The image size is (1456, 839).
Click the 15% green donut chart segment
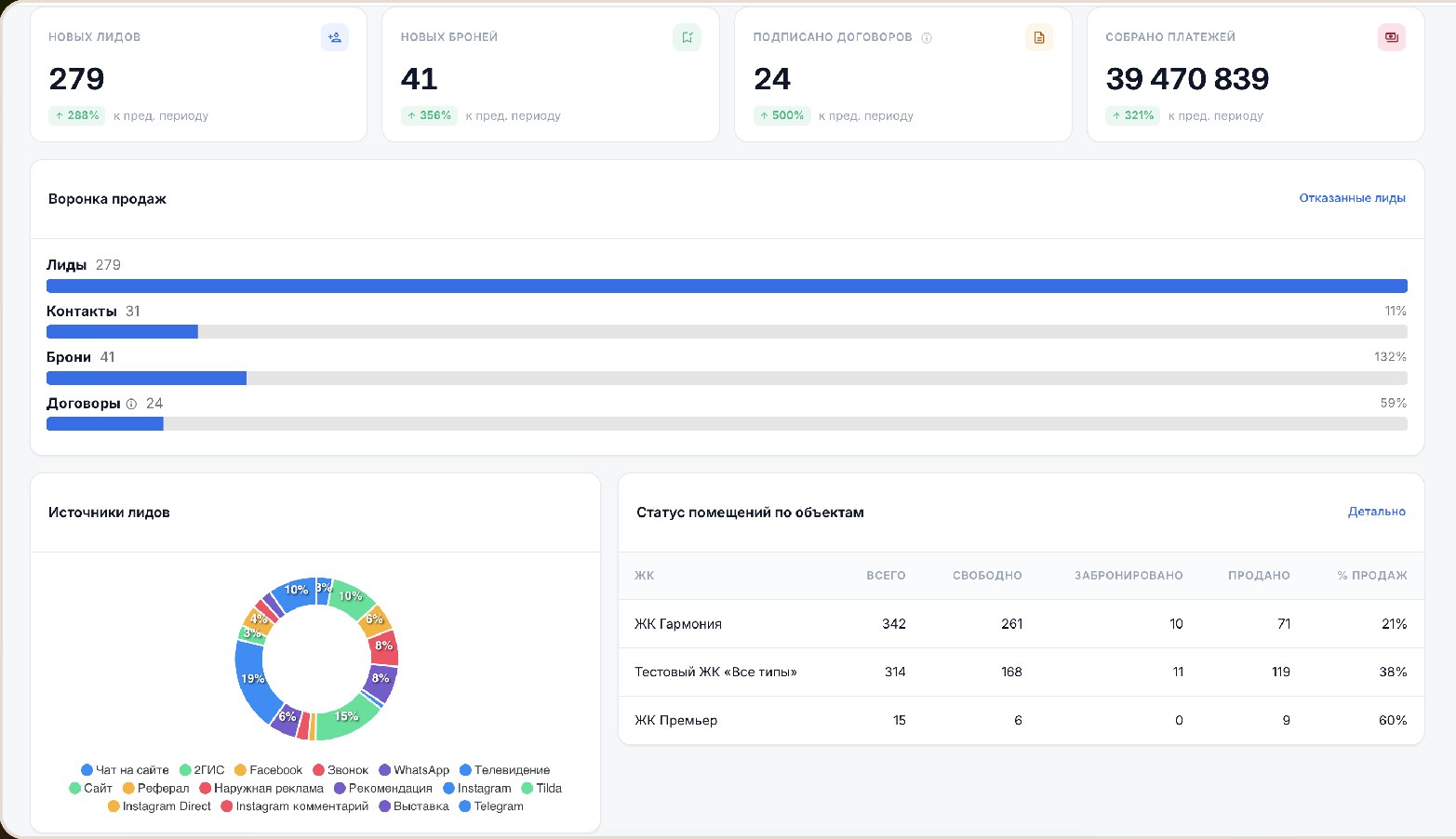(347, 716)
